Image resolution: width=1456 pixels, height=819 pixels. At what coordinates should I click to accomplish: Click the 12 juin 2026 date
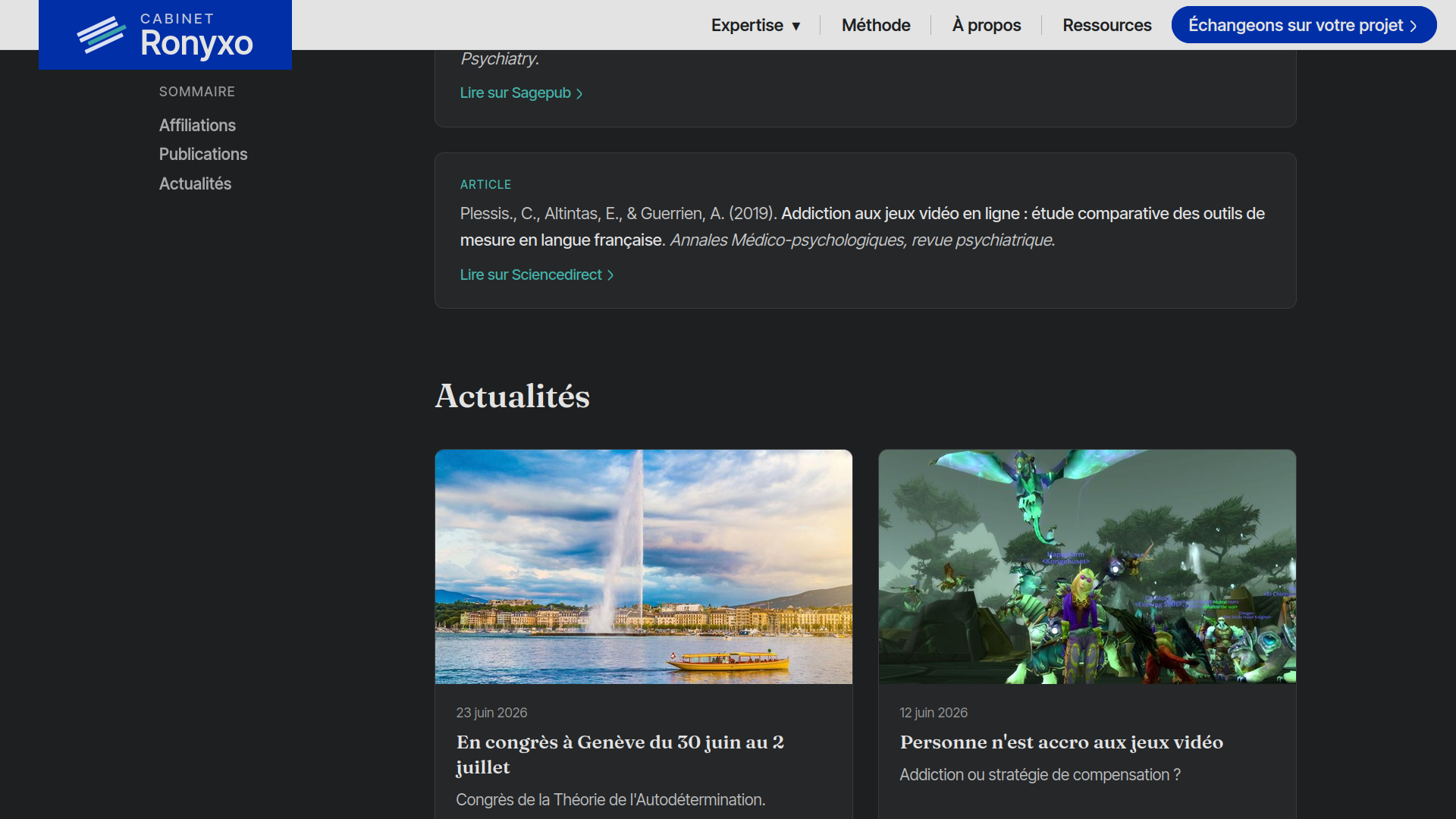click(x=934, y=713)
